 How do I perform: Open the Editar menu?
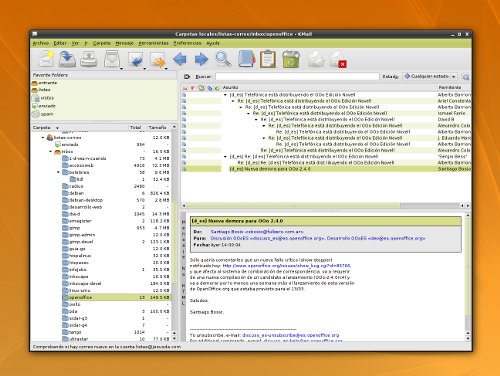60,43
